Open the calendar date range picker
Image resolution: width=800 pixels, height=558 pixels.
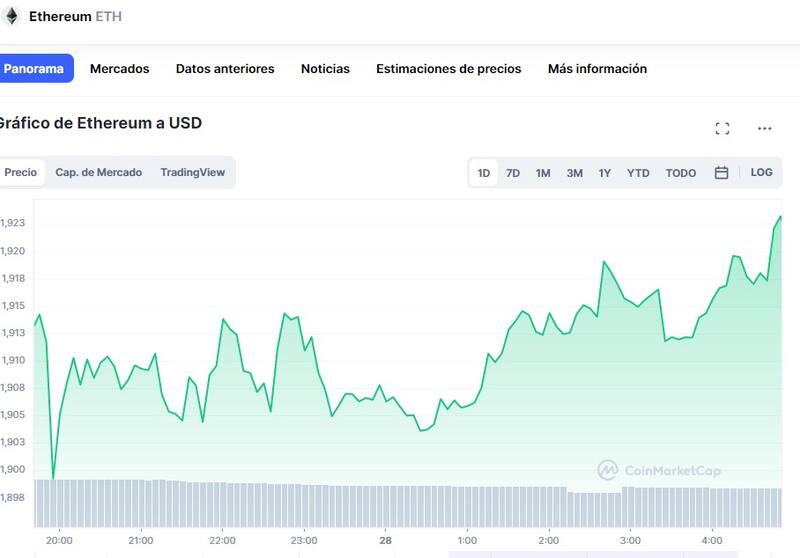pyautogui.click(x=721, y=173)
